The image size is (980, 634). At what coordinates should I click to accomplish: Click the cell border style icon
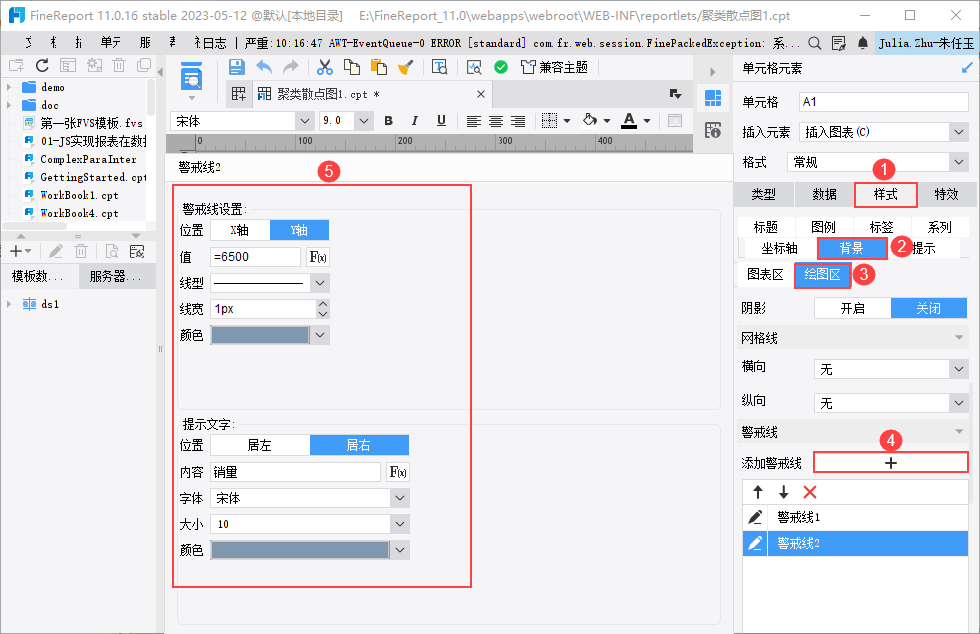click(x=549, y=121)
